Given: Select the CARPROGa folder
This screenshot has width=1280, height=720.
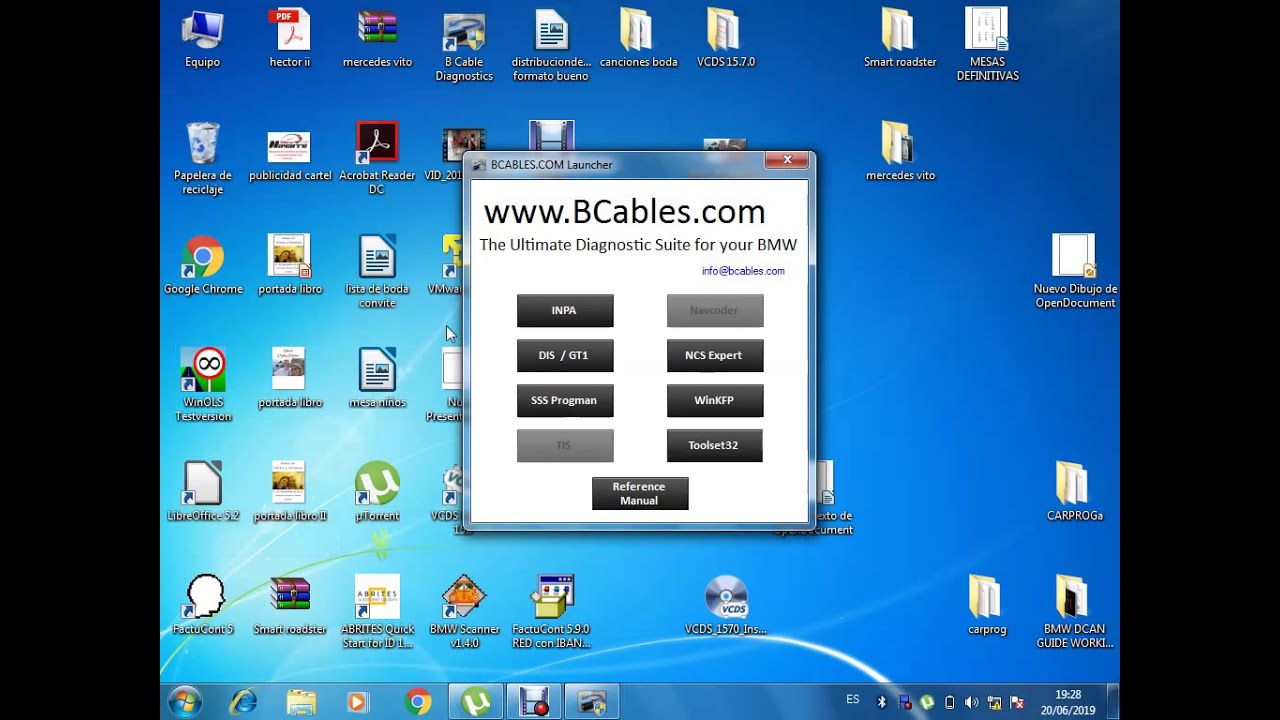Looking at the screenshot, I should [1075, 493].
